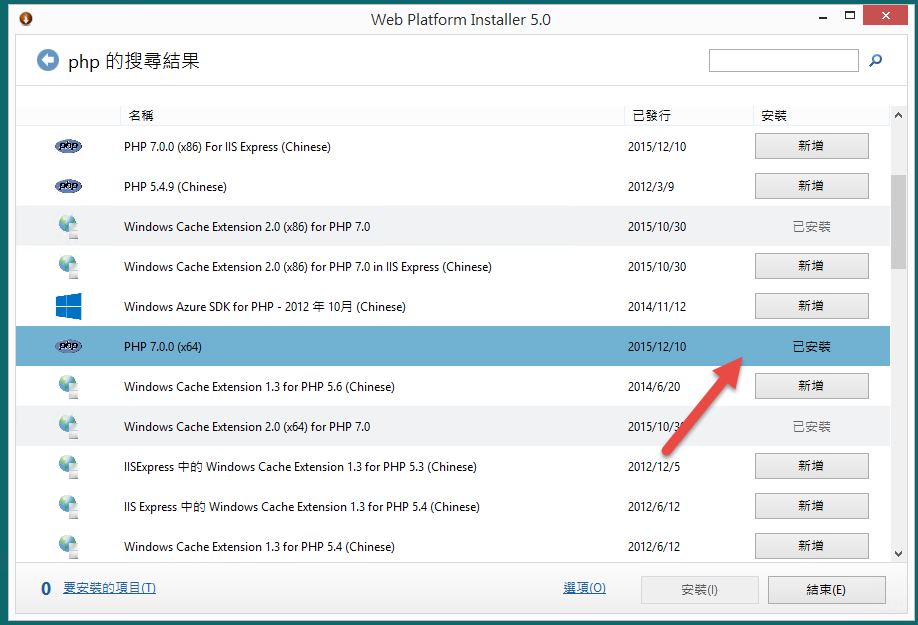Click 已安裝 status in the PHP 7.0.0 (x64) row

811,346
